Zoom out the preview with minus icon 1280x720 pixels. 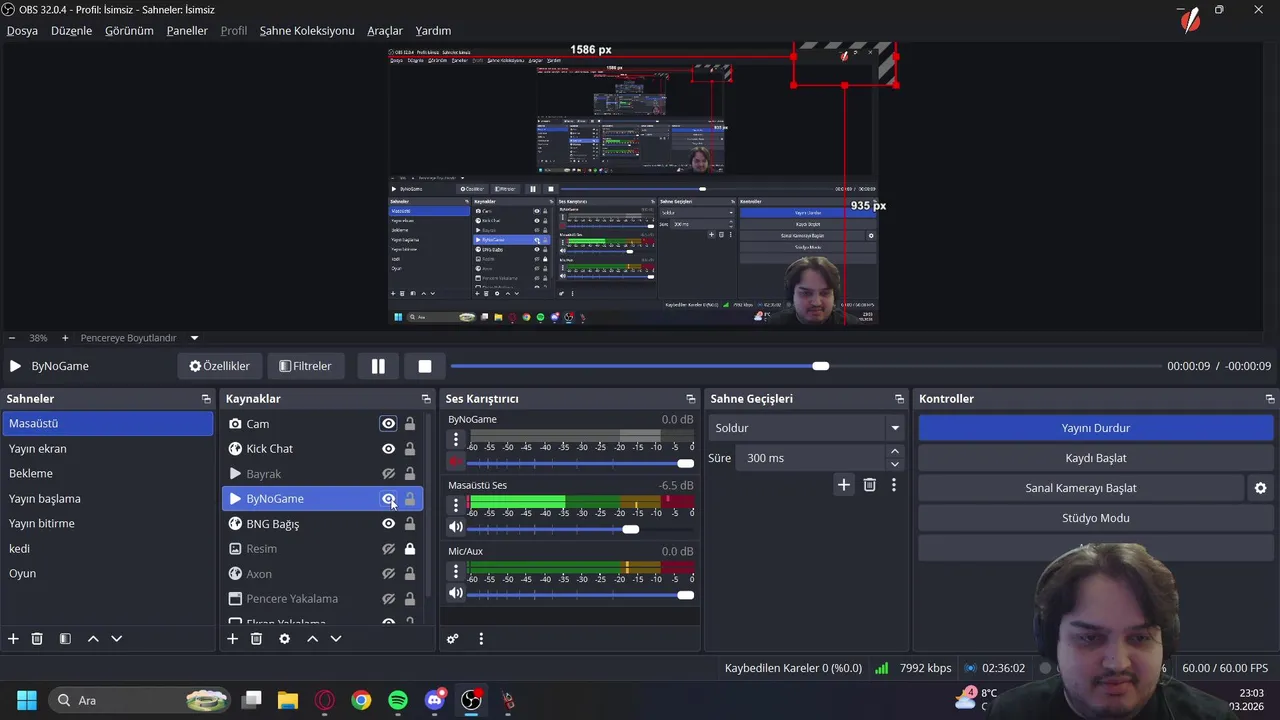tap(12, 338)
